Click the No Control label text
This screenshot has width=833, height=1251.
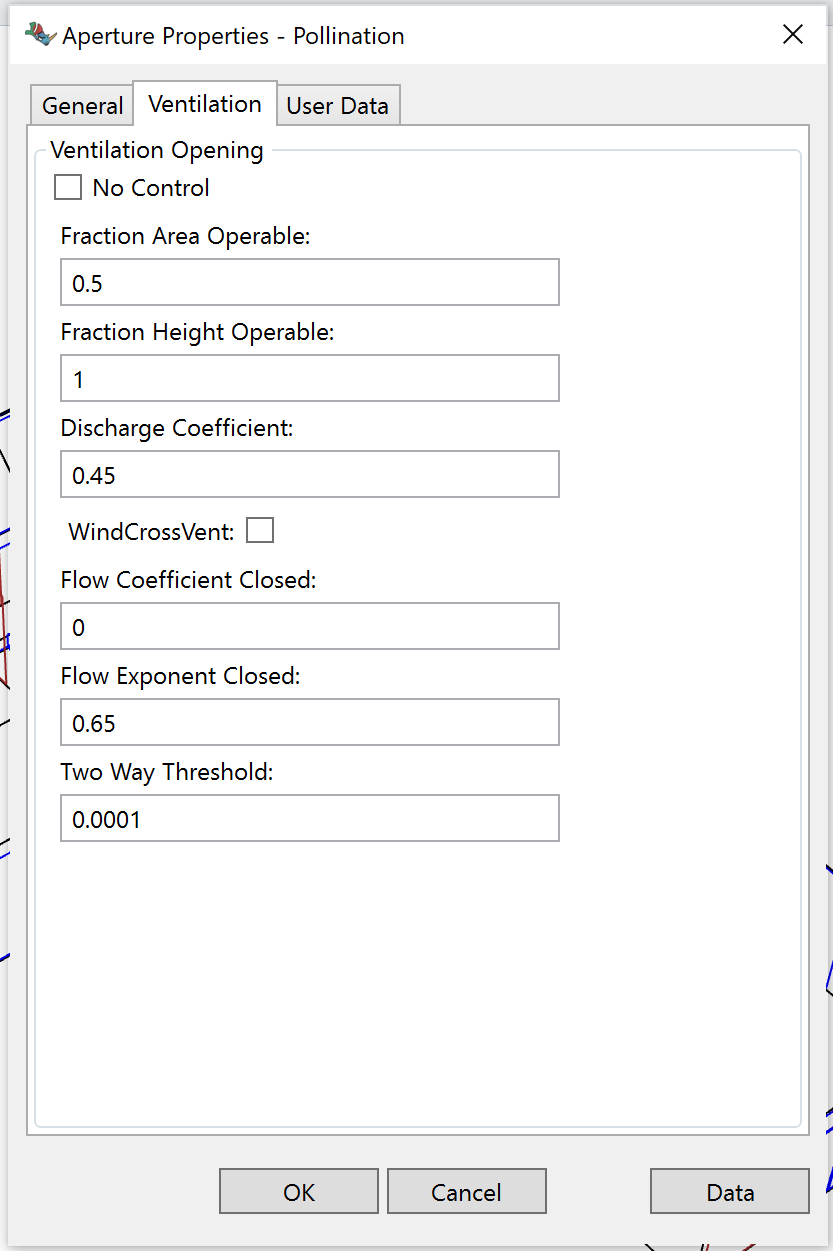click(151, 188)
